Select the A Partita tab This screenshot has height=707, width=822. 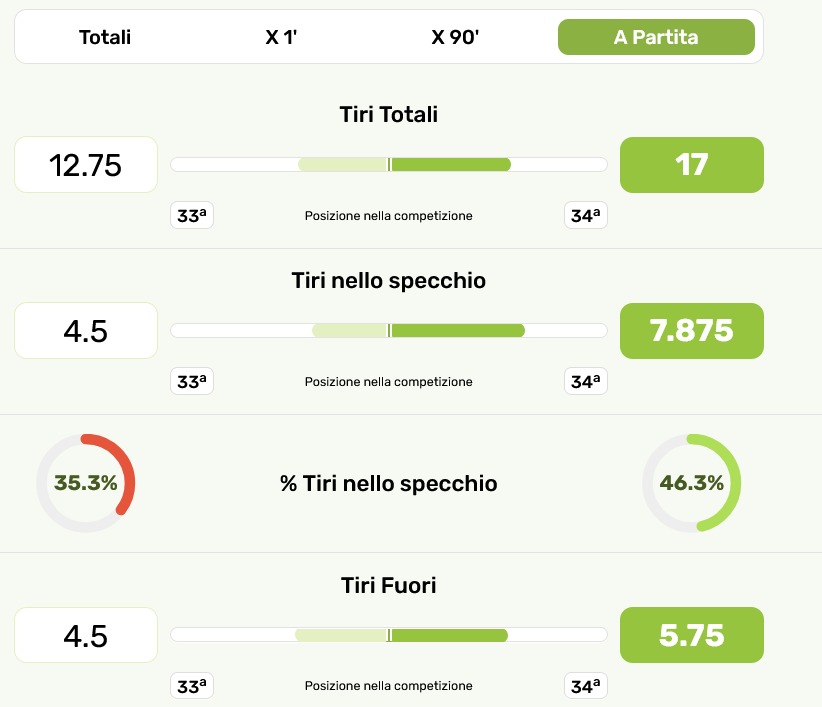pyautogui.click(x=655, y=38)
